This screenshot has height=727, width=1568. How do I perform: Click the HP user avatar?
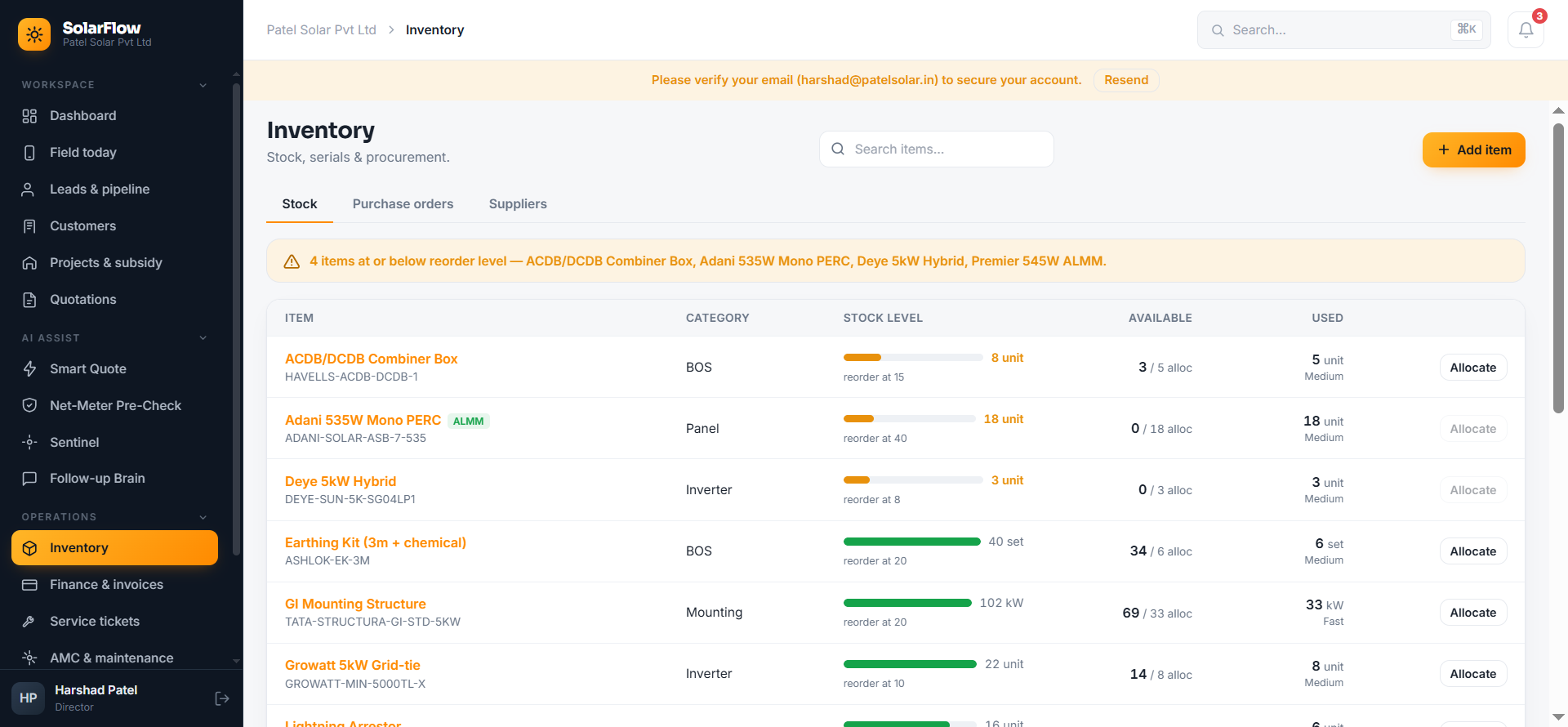[29, 698]
